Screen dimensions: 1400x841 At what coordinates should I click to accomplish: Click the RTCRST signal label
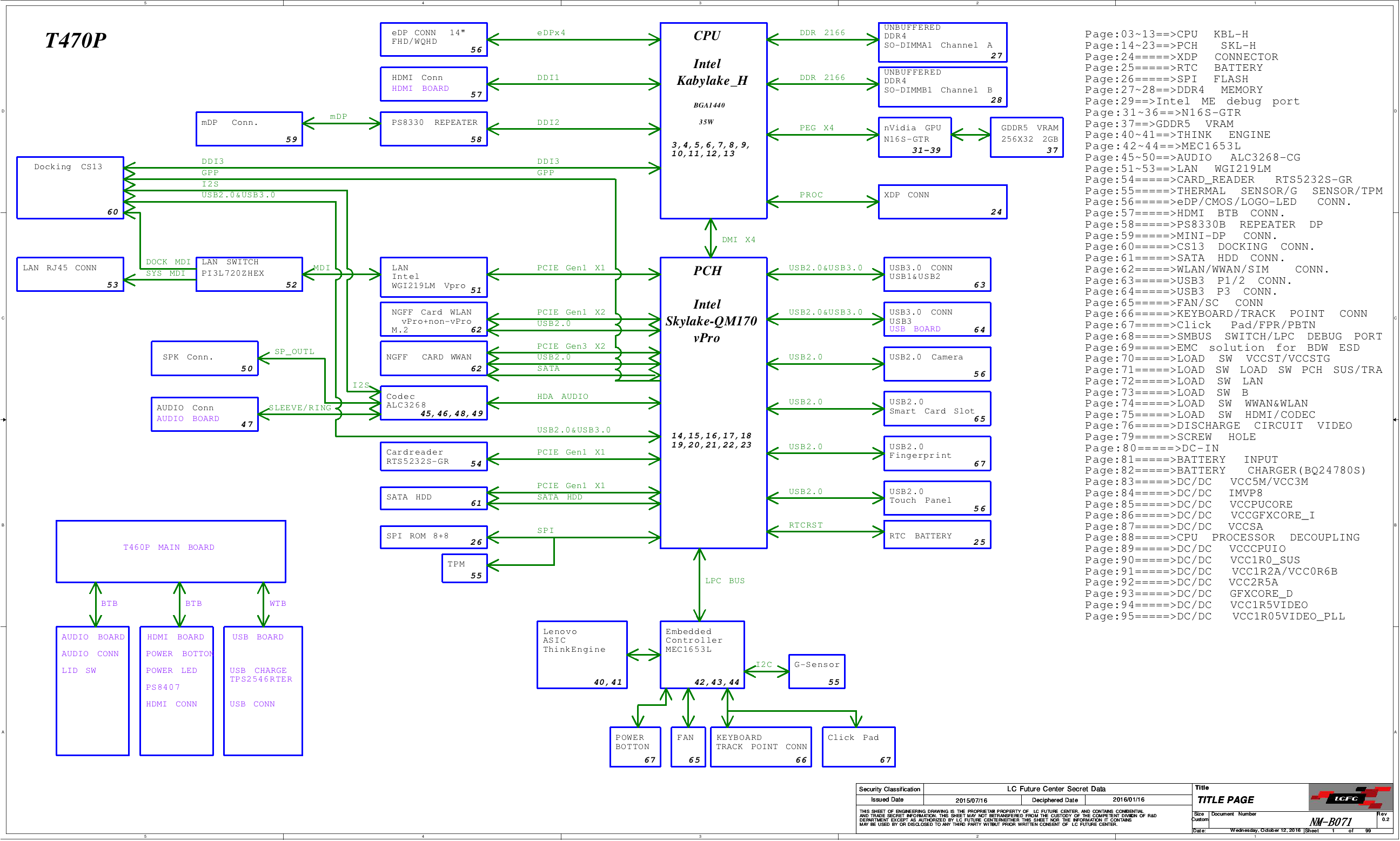coord(805,525)
